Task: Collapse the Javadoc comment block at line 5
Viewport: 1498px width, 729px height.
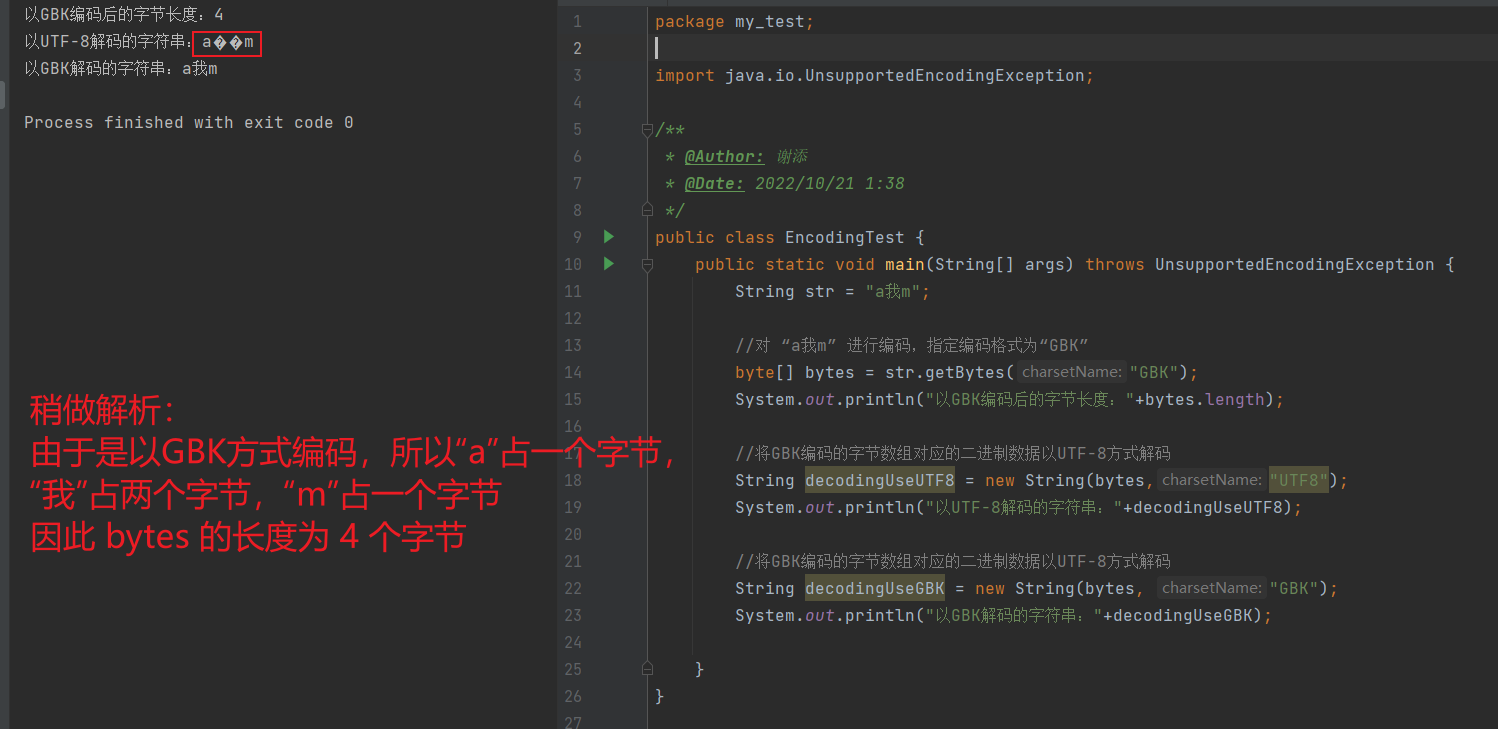Action: 647,130
